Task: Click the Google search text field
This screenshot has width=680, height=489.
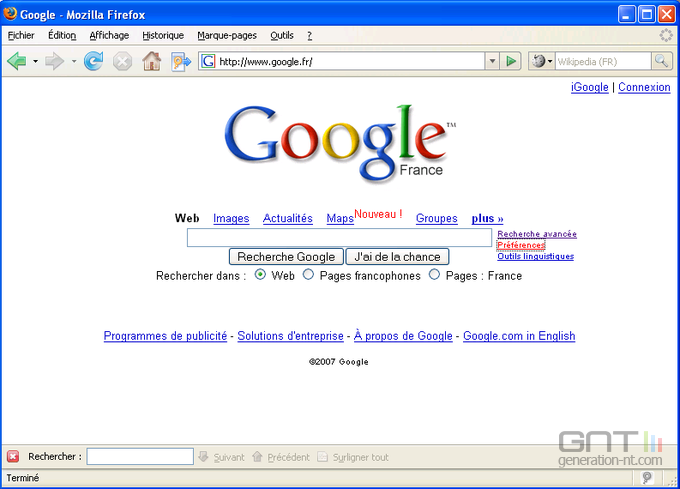Action: coord(340,238)
